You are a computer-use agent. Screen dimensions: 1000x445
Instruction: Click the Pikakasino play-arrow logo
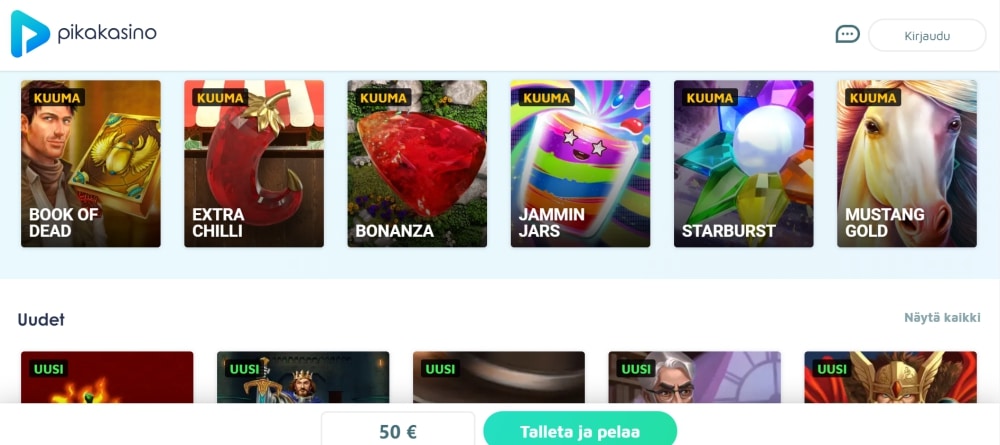(x=29, y=34)
